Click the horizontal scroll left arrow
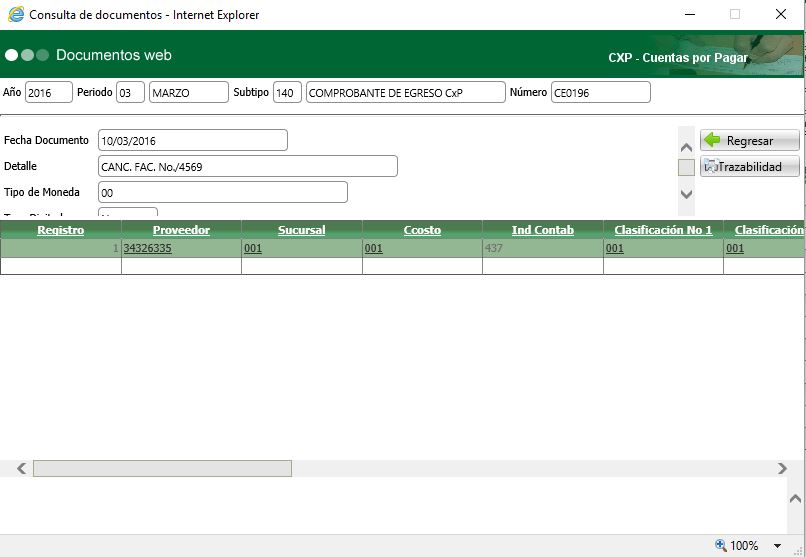This screenshot has width=806, height=557. [x=21, y=468]
